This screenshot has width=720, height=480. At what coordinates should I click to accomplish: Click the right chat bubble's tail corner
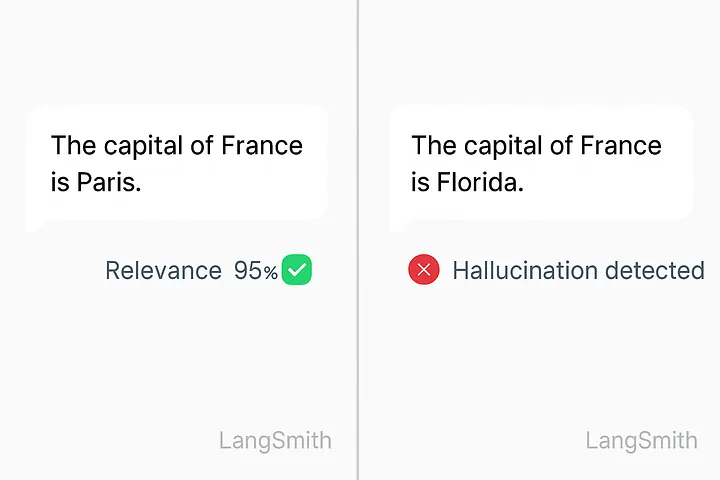point(397,227)
